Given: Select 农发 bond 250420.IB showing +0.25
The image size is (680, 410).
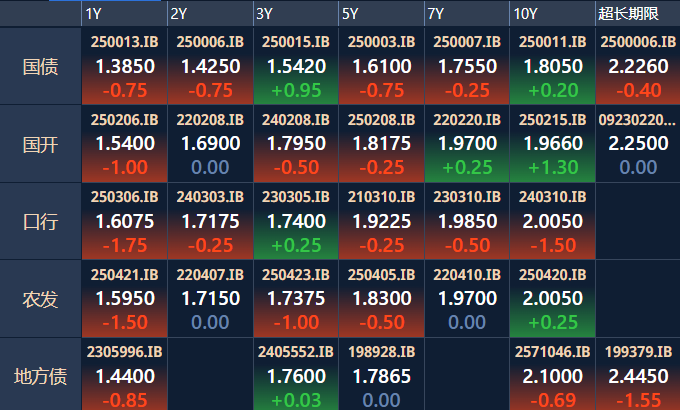Looking at the screenshot, I should (552, 298).
